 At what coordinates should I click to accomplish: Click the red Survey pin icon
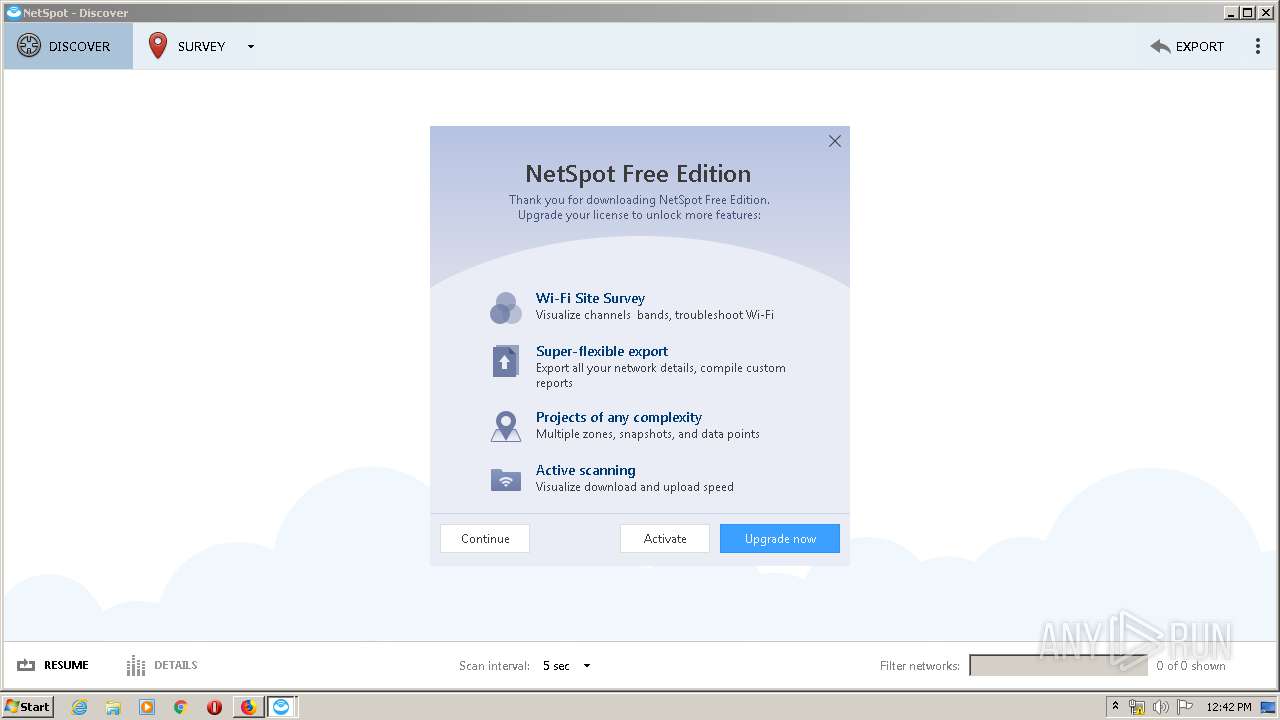click(x=158, y=46)
